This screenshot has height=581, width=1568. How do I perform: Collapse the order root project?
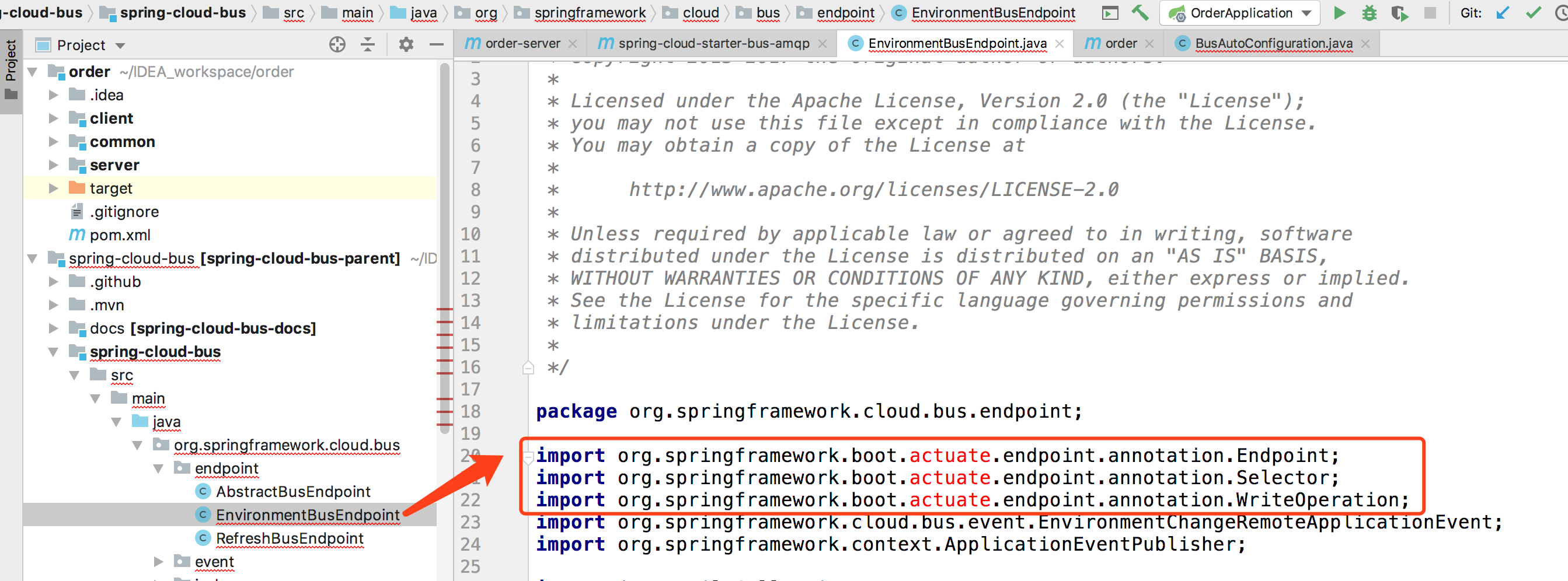[x=32, y=72]
